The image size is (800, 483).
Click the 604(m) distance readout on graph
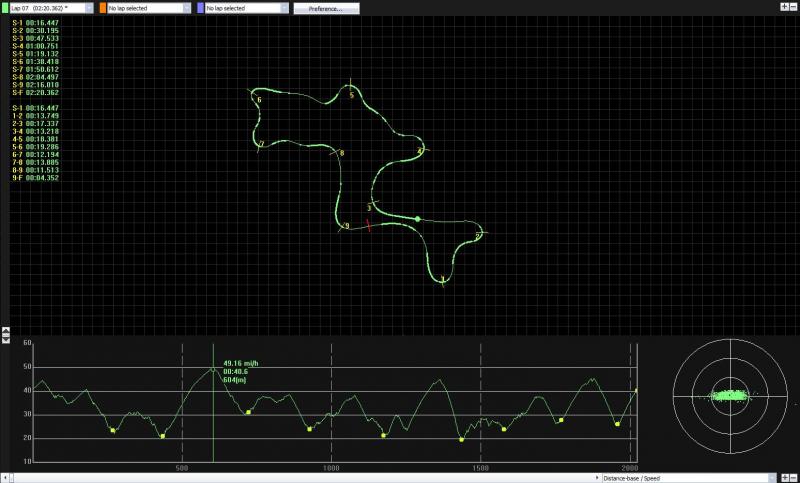pos(235,380)
